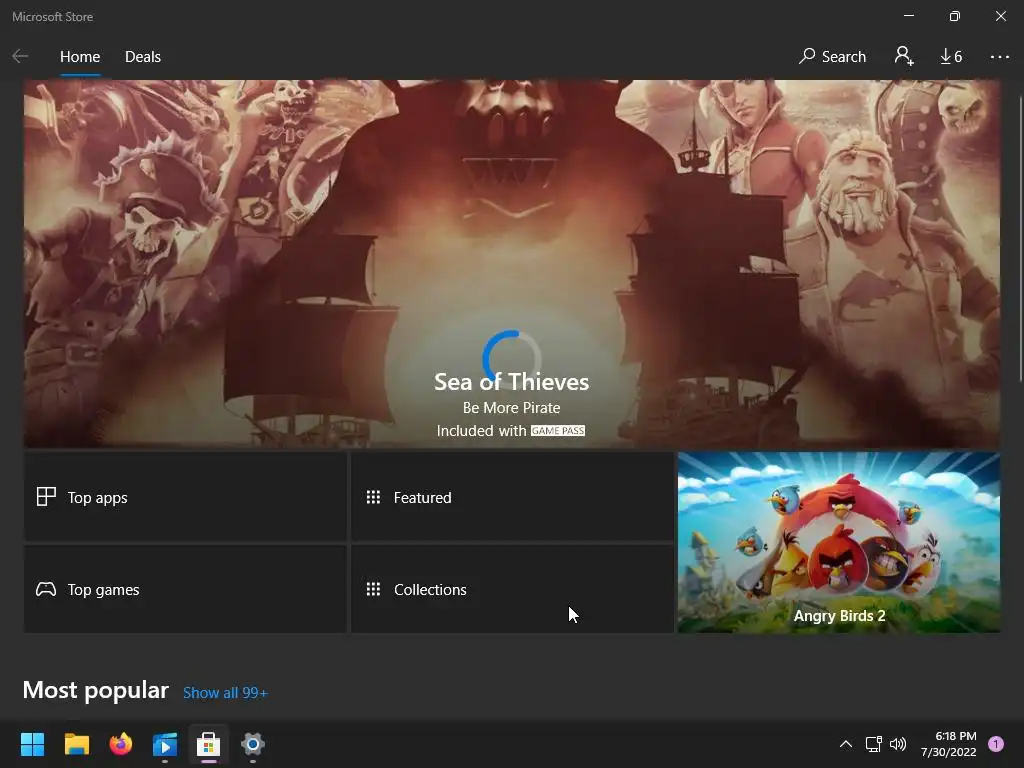Image resolution: width=1024 pixels, height=768 pixels.
Task: Restore down the Microsoft Store window
Action: [x=955, y=16]
